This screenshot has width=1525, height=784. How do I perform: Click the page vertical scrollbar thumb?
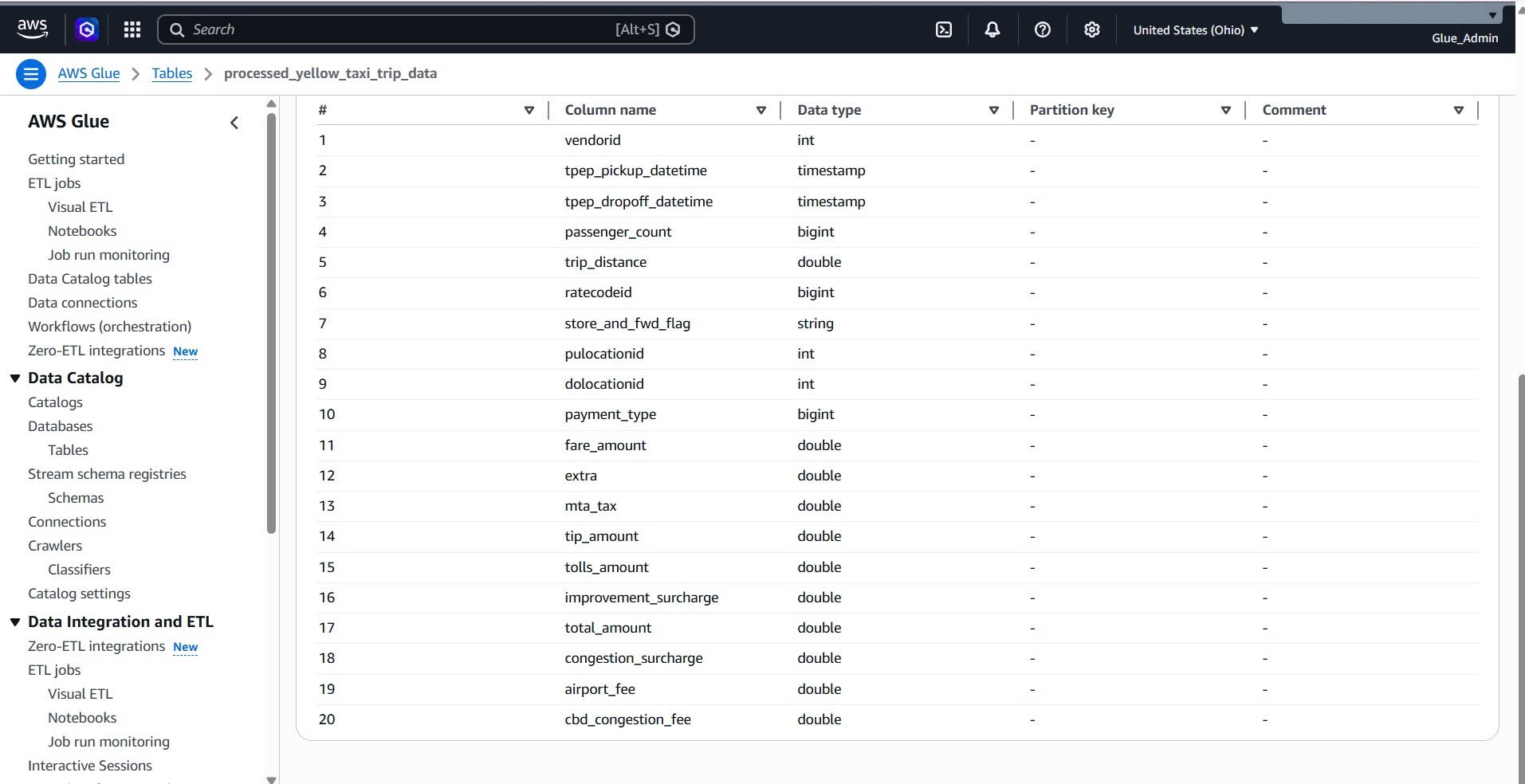1520,578
